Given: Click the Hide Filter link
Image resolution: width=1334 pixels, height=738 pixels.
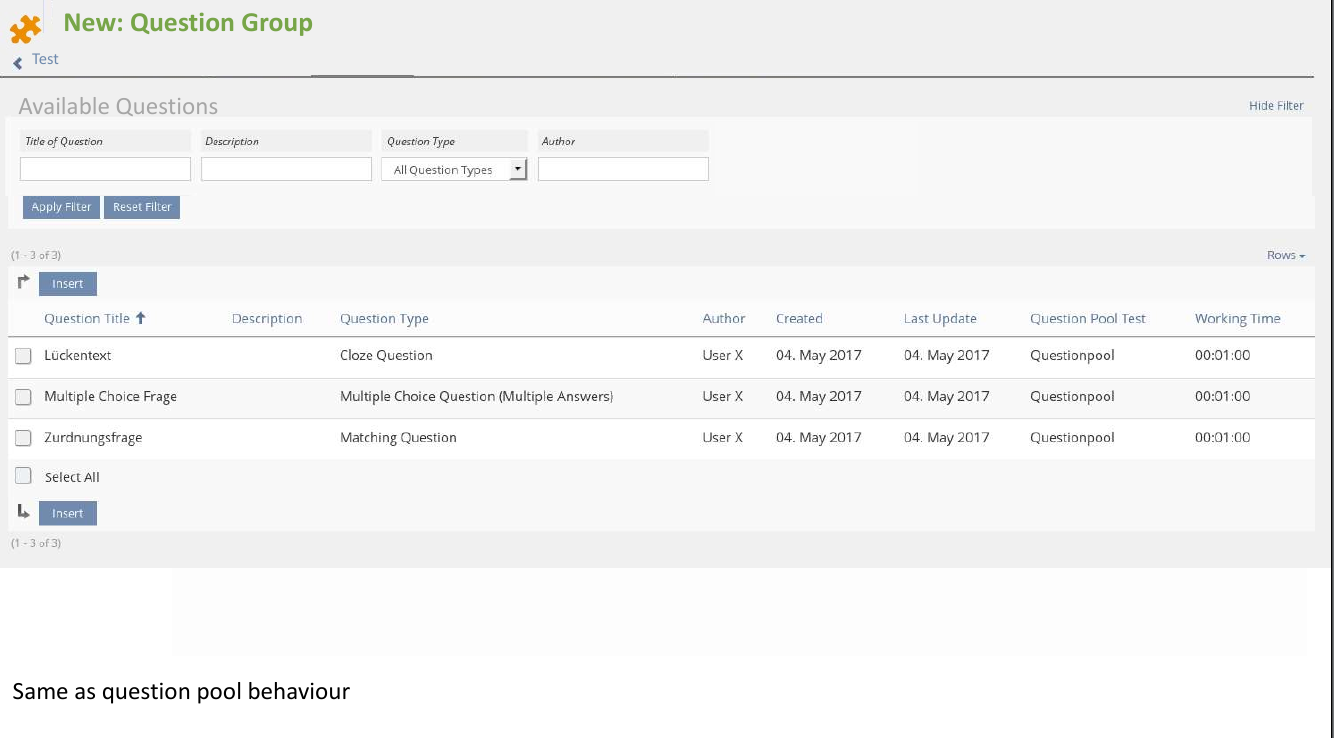Looking at the screenshot, I should pyautogui.click(x=1275, y=106).
